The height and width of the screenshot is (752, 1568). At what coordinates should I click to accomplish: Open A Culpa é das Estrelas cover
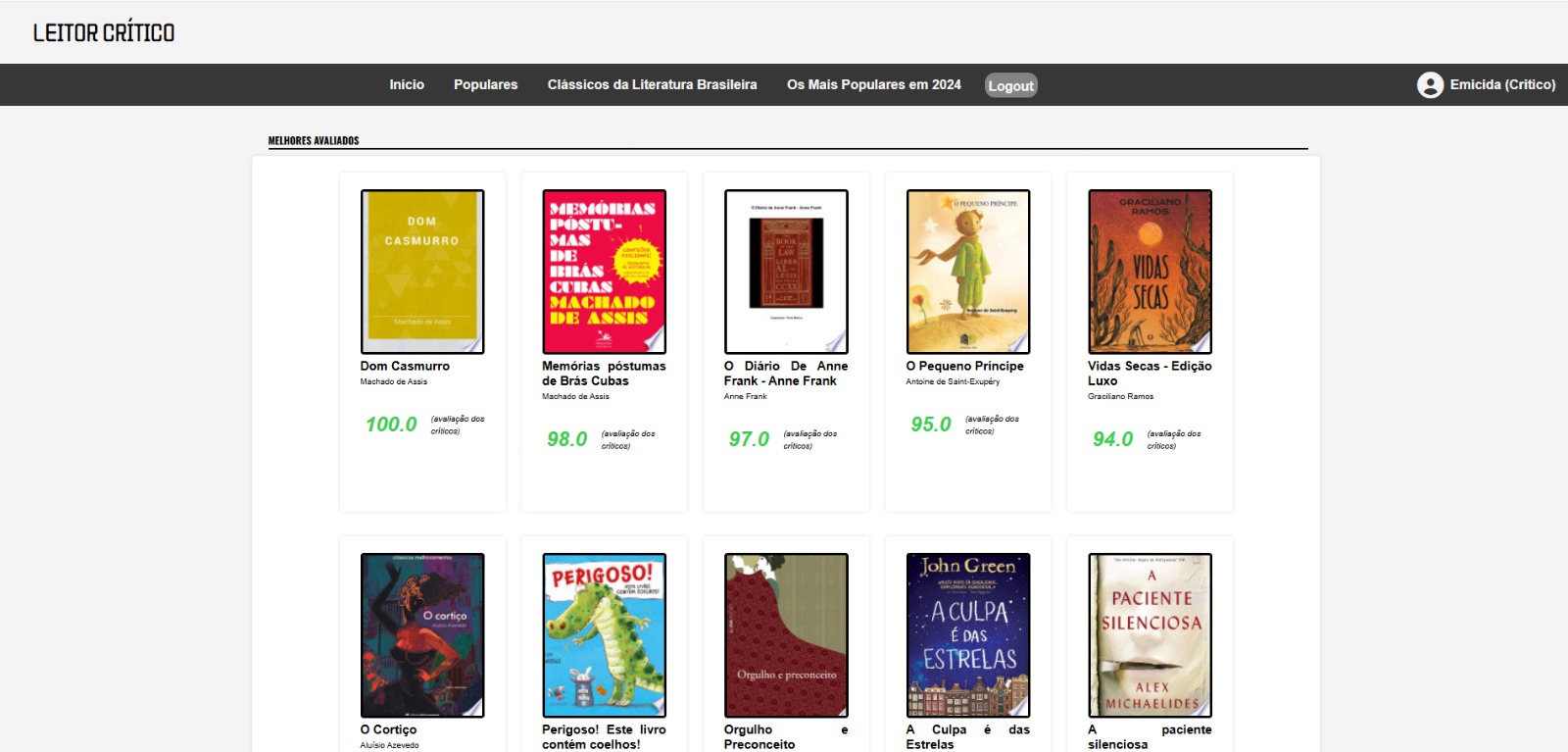[x=968, y=634]
